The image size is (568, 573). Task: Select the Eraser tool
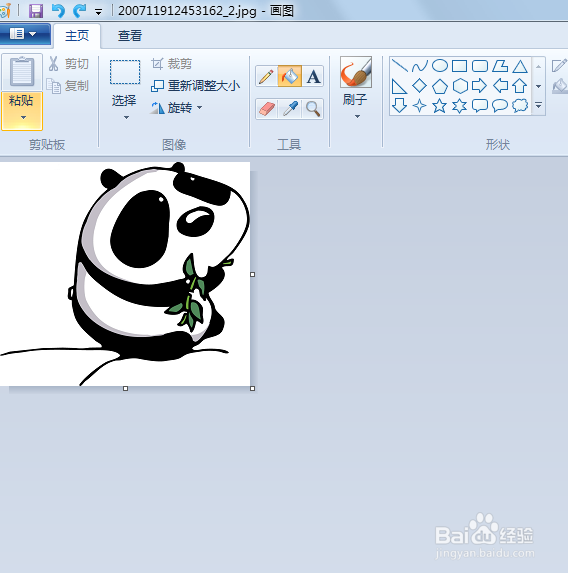(266, 109)
